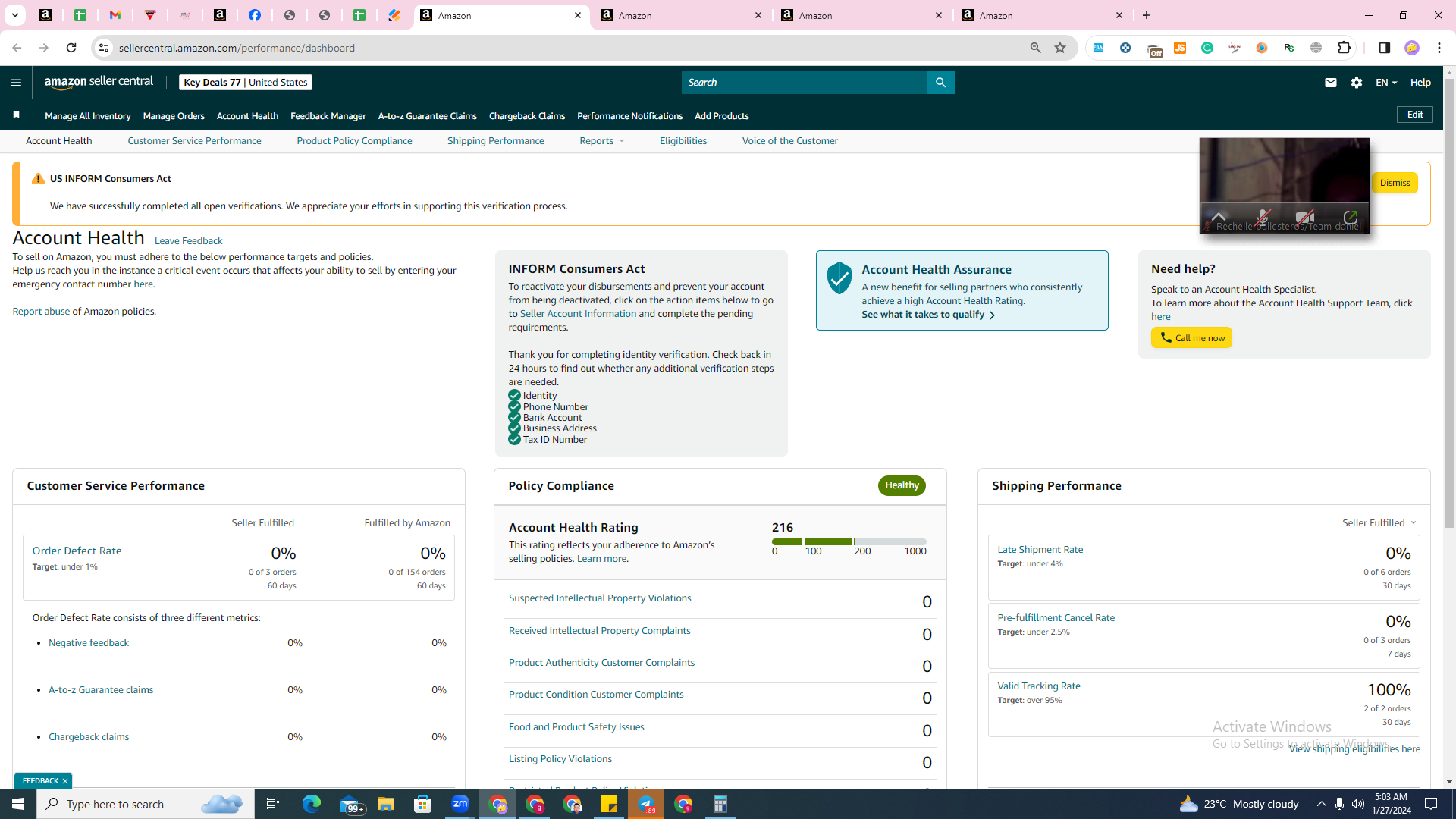
Task: Close the FEEDBACK tab with the X
Action: [x=65, y=780]
